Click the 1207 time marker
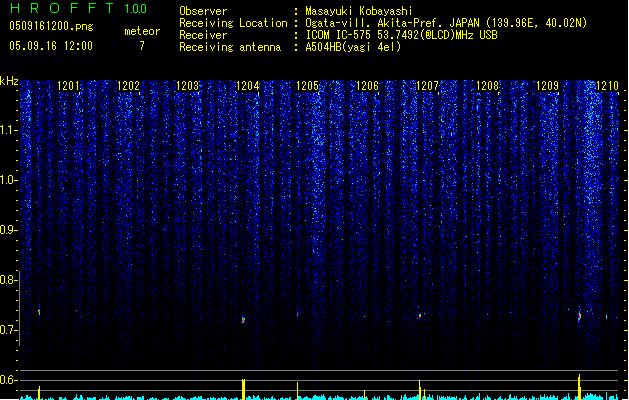Image resolution: width=629 pixels, height=400 pixels. coord(428,86)
